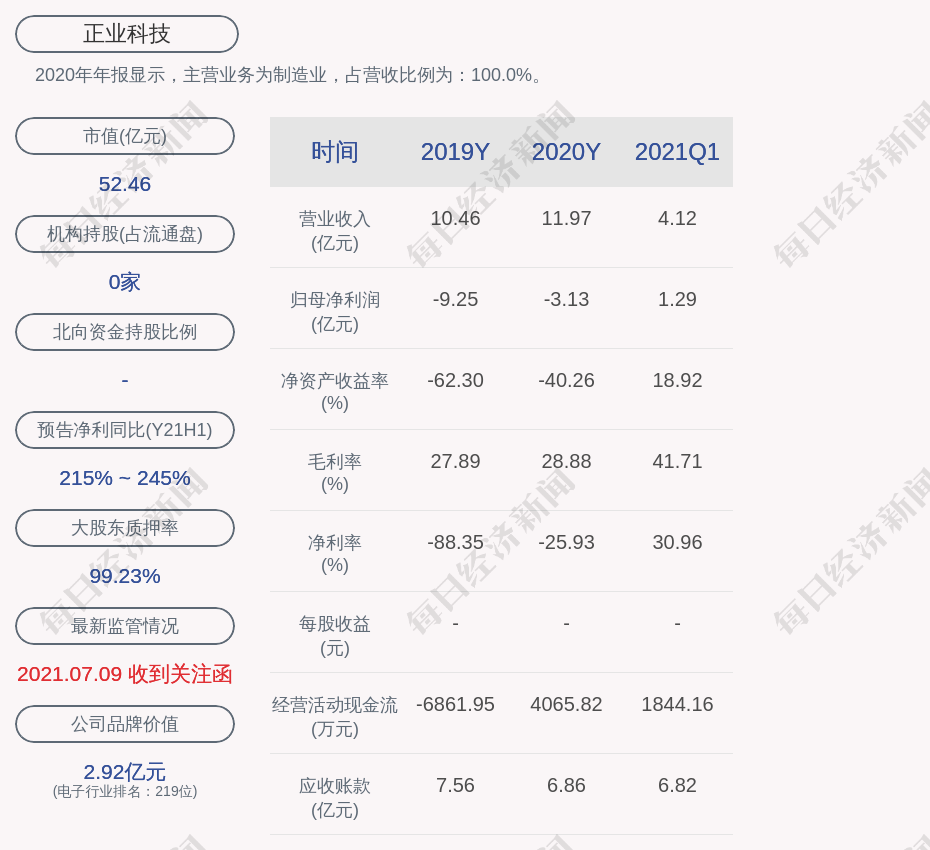The width and height of the screenshot is (930, 850).
Task: Click the 归母净利润(亿元) row label
Action: click(x=335, y=312)
